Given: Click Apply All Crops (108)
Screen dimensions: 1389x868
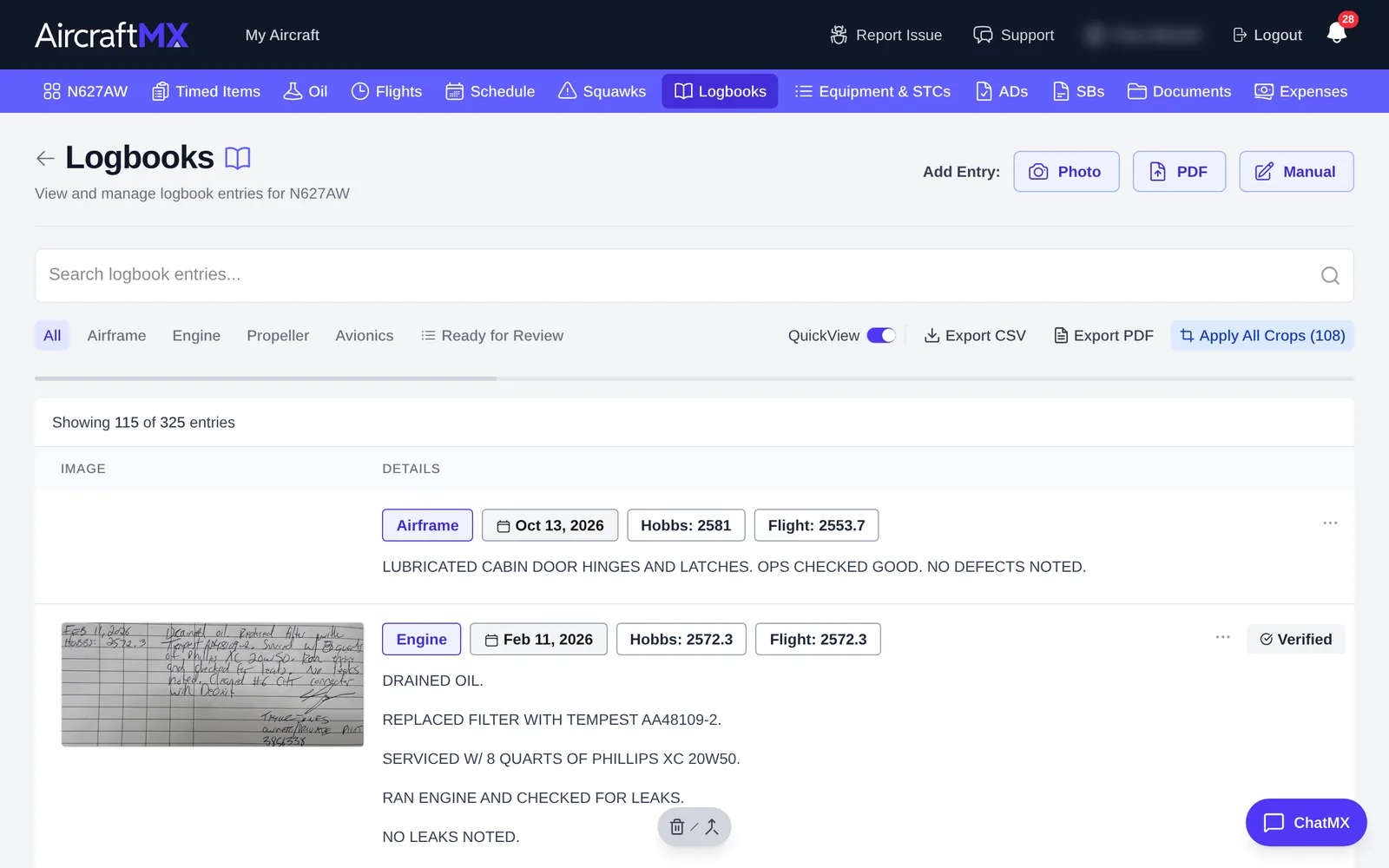Looking at the screenshot, I should [1262, 336].
